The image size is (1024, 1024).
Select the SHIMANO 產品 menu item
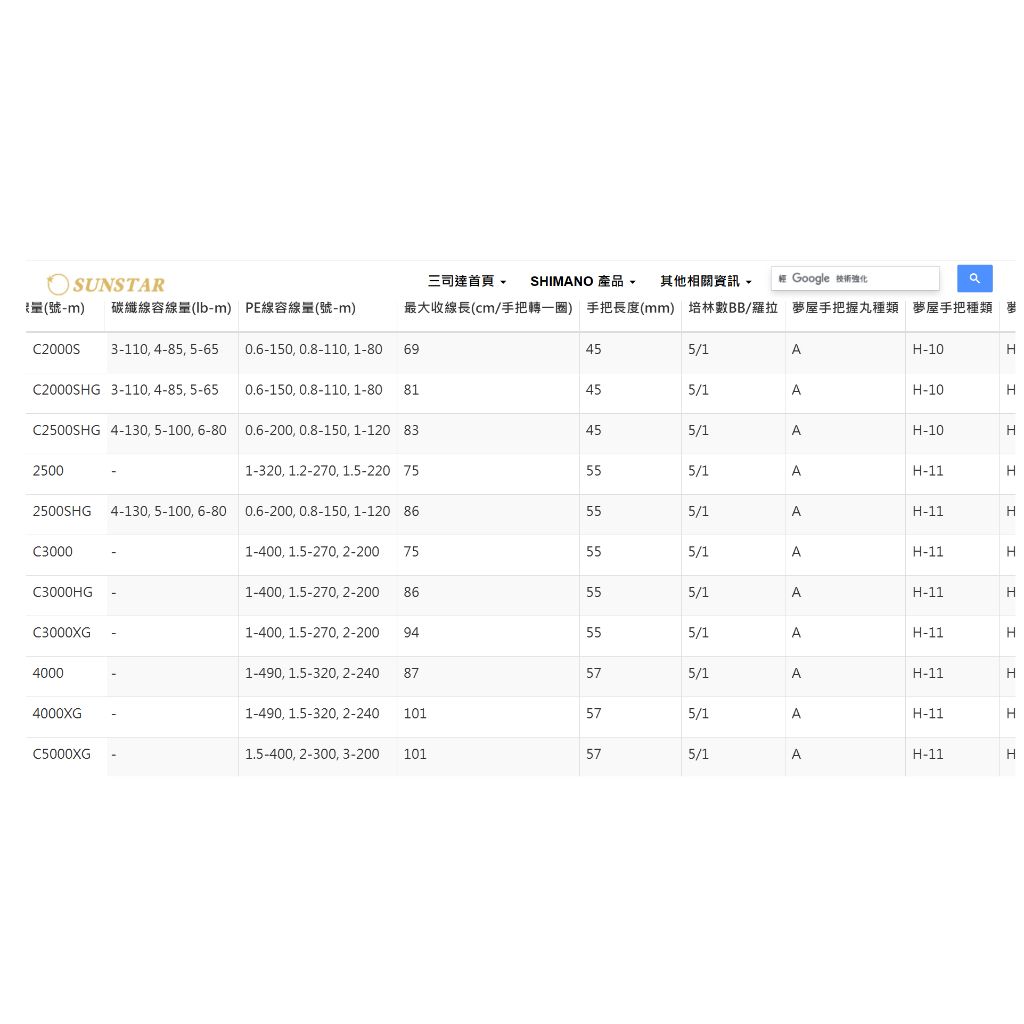[x=576, y=281]
